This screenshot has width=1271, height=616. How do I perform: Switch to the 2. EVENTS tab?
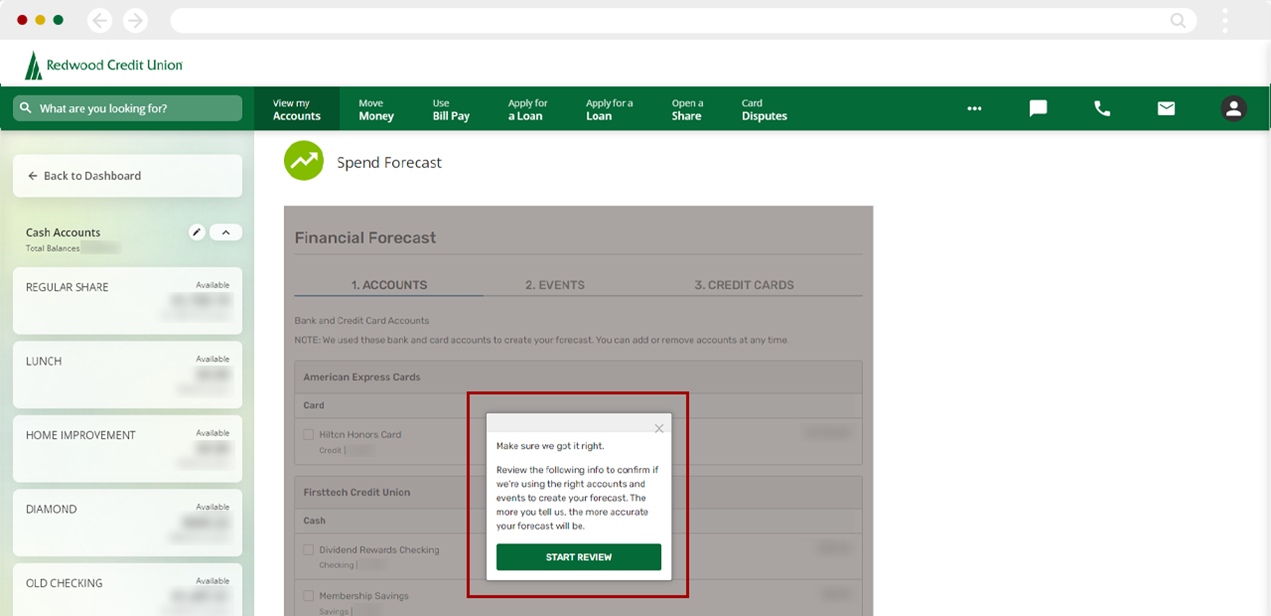tap(555, 285)
